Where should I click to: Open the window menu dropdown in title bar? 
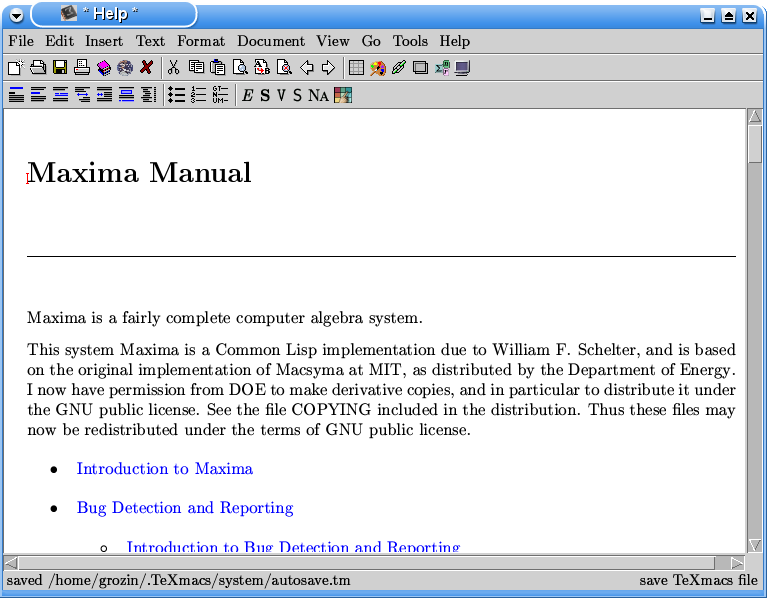pyautogui.click(x=16, y=15)
